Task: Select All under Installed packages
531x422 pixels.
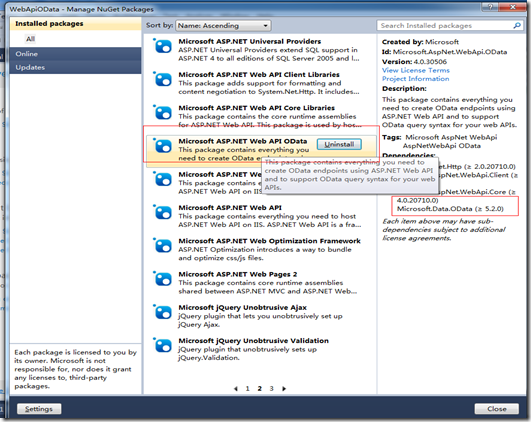Action: coord(30,39)
